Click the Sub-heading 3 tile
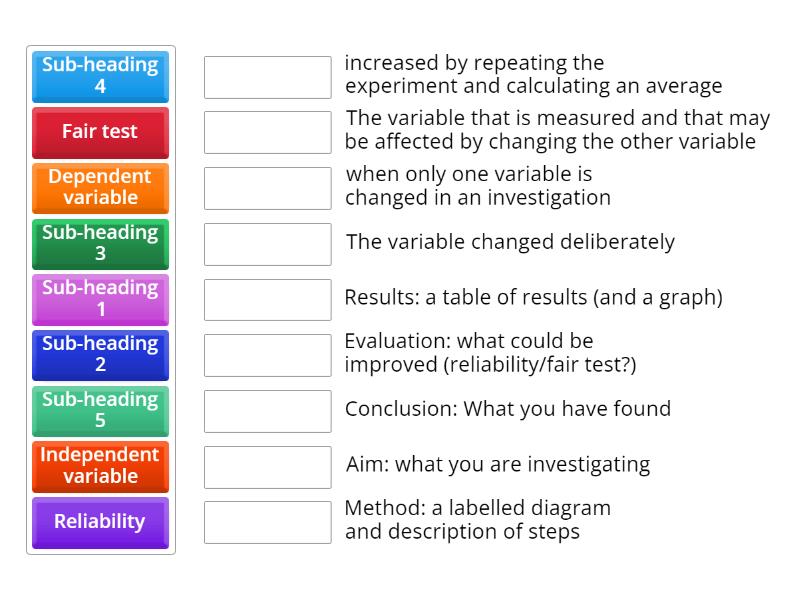Screen dimensions: 800x600 [x=100, y=244]
